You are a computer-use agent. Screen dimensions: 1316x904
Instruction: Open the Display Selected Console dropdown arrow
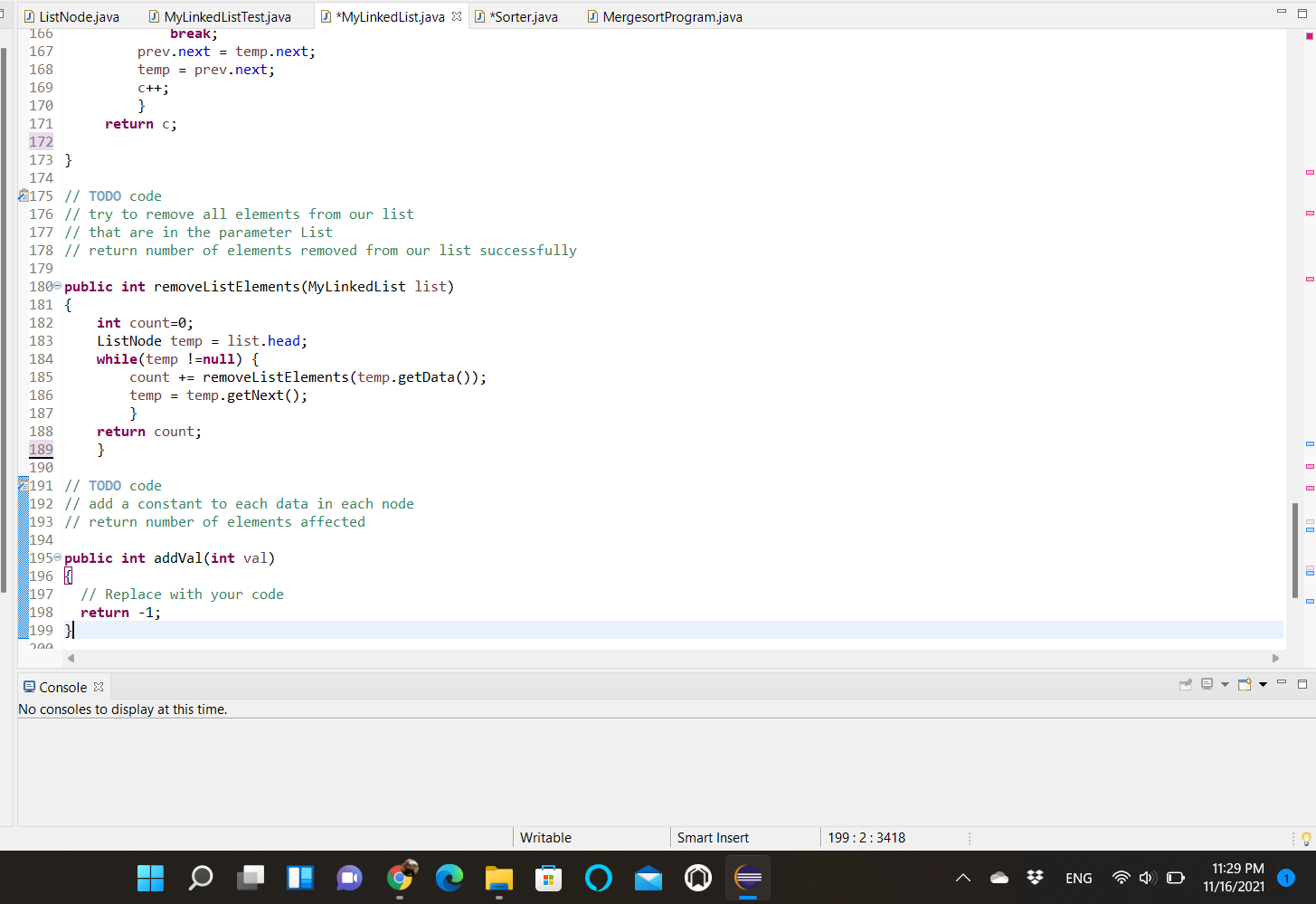click(1225, 684)
